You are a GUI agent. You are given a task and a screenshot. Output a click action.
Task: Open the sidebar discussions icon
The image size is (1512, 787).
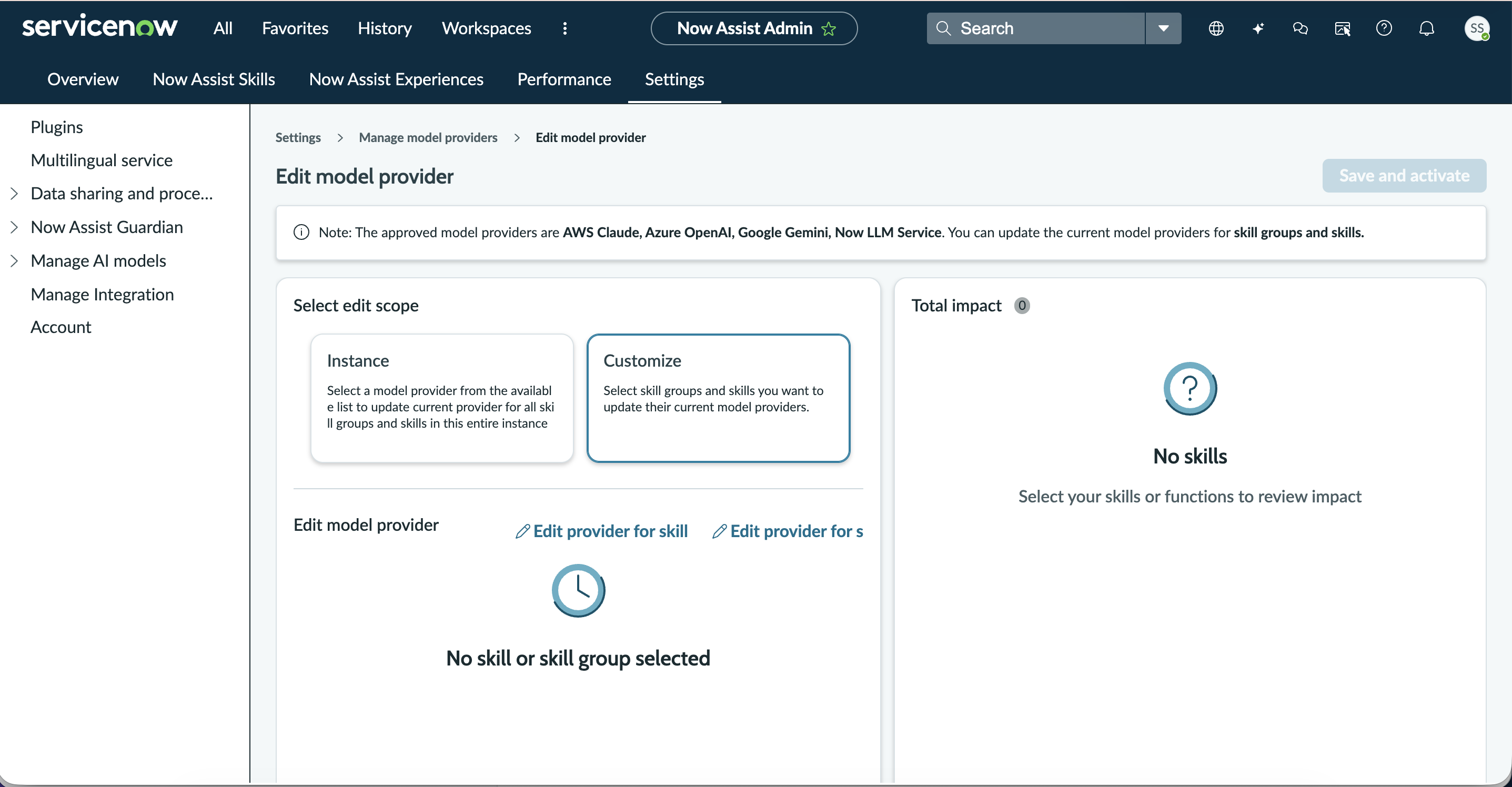tap(1343, 28)
